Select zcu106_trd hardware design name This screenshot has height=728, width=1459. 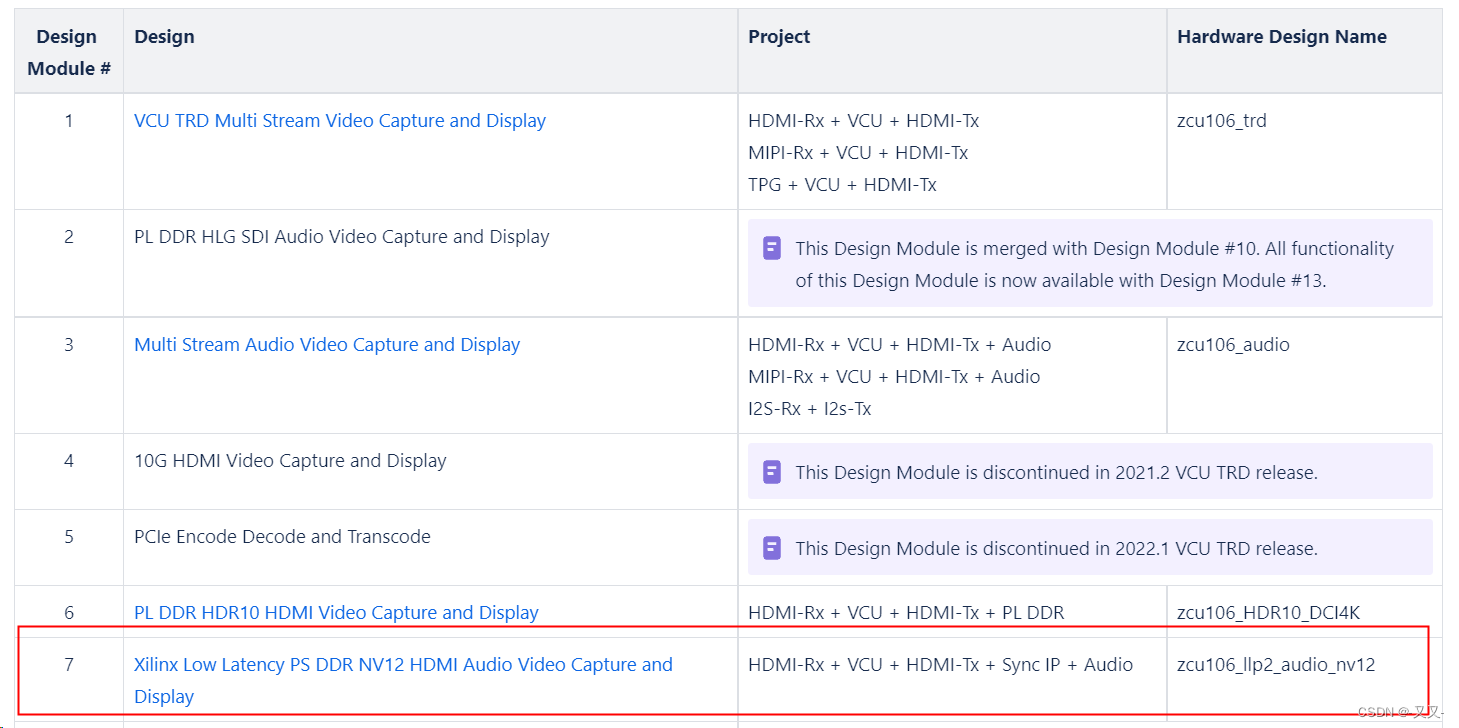coord(1222,121)
